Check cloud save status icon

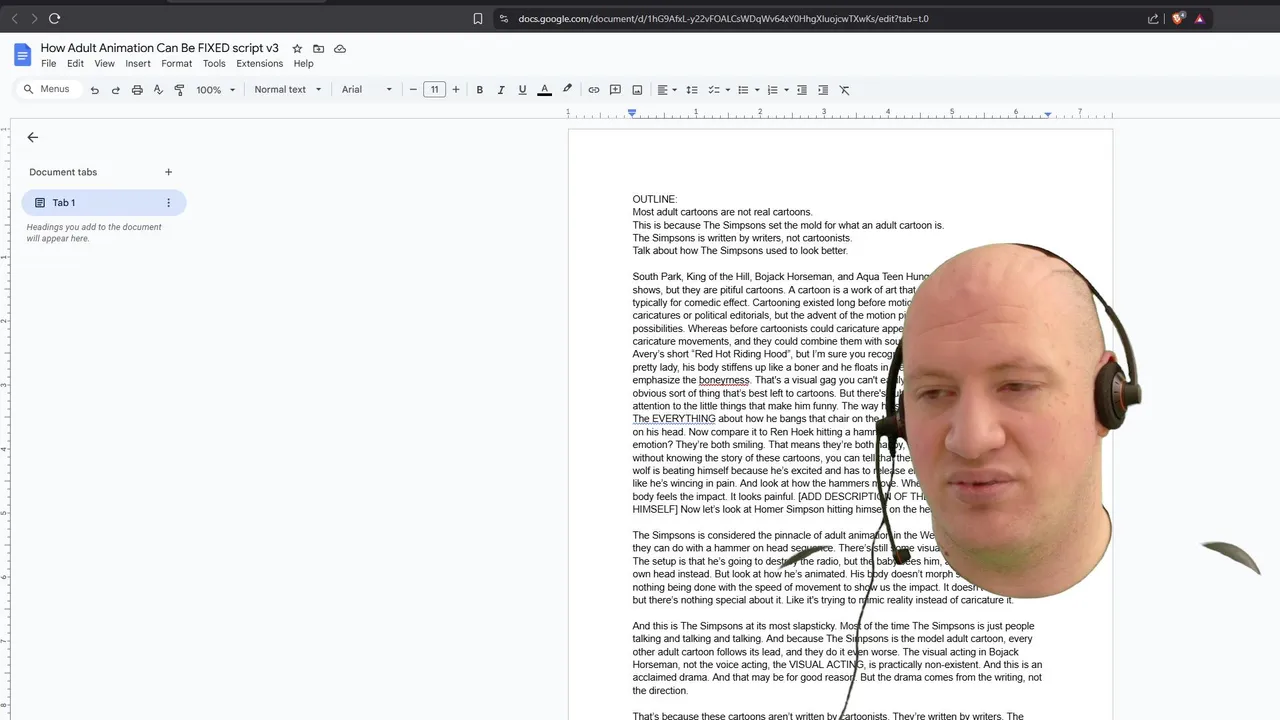point(340,48)
